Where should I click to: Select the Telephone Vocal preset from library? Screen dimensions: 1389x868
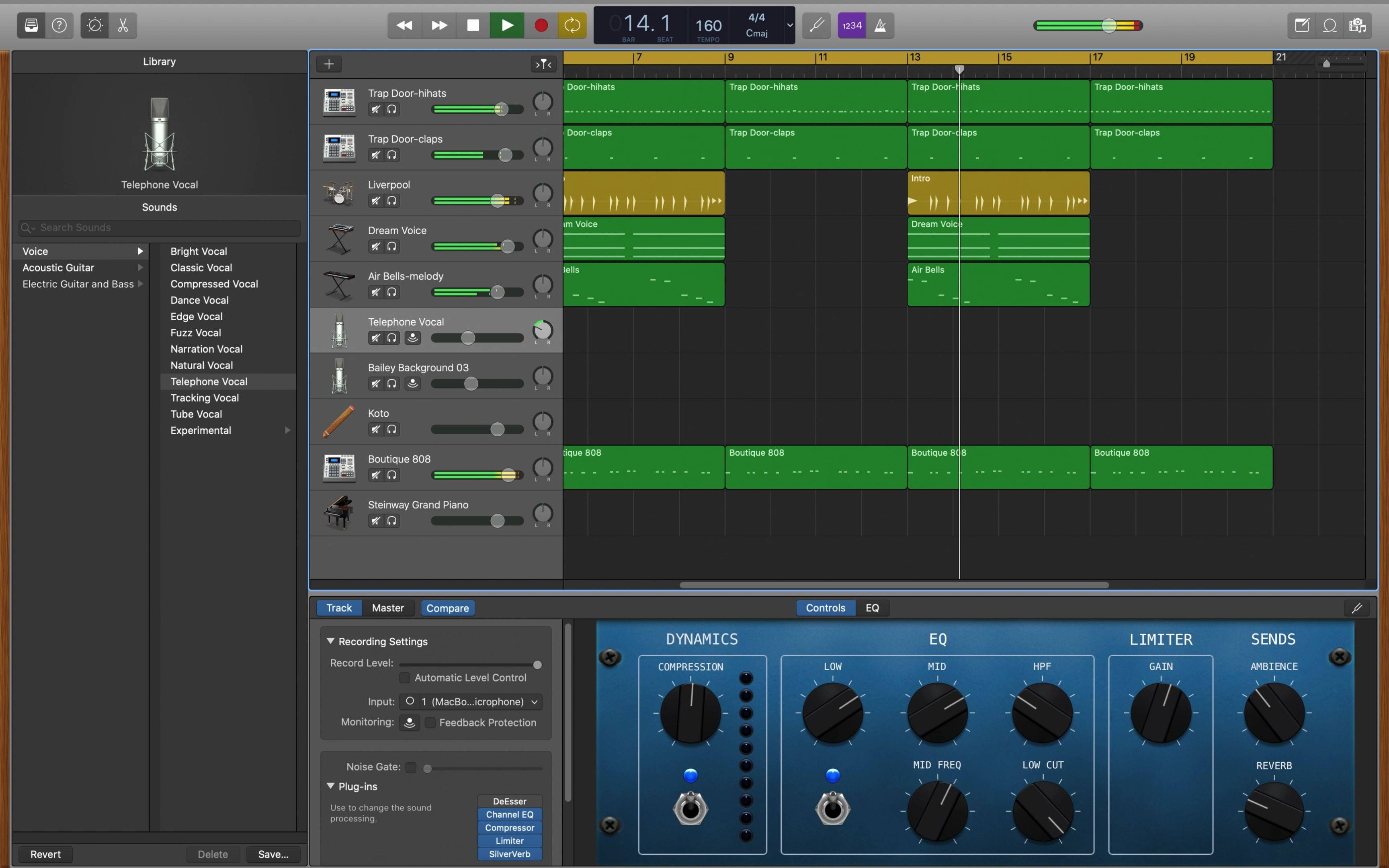[x=208, y=381]
